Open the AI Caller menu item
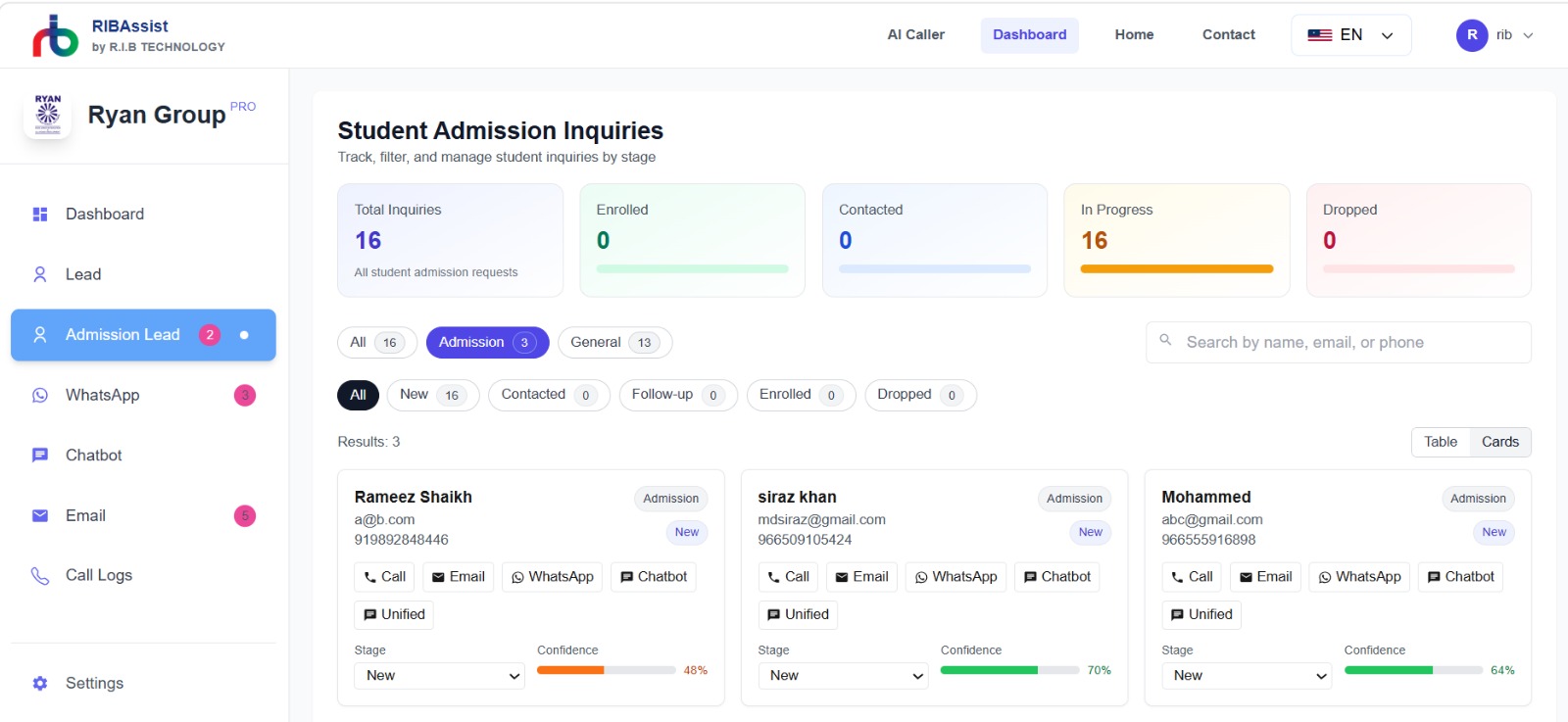 coord(915,35)
